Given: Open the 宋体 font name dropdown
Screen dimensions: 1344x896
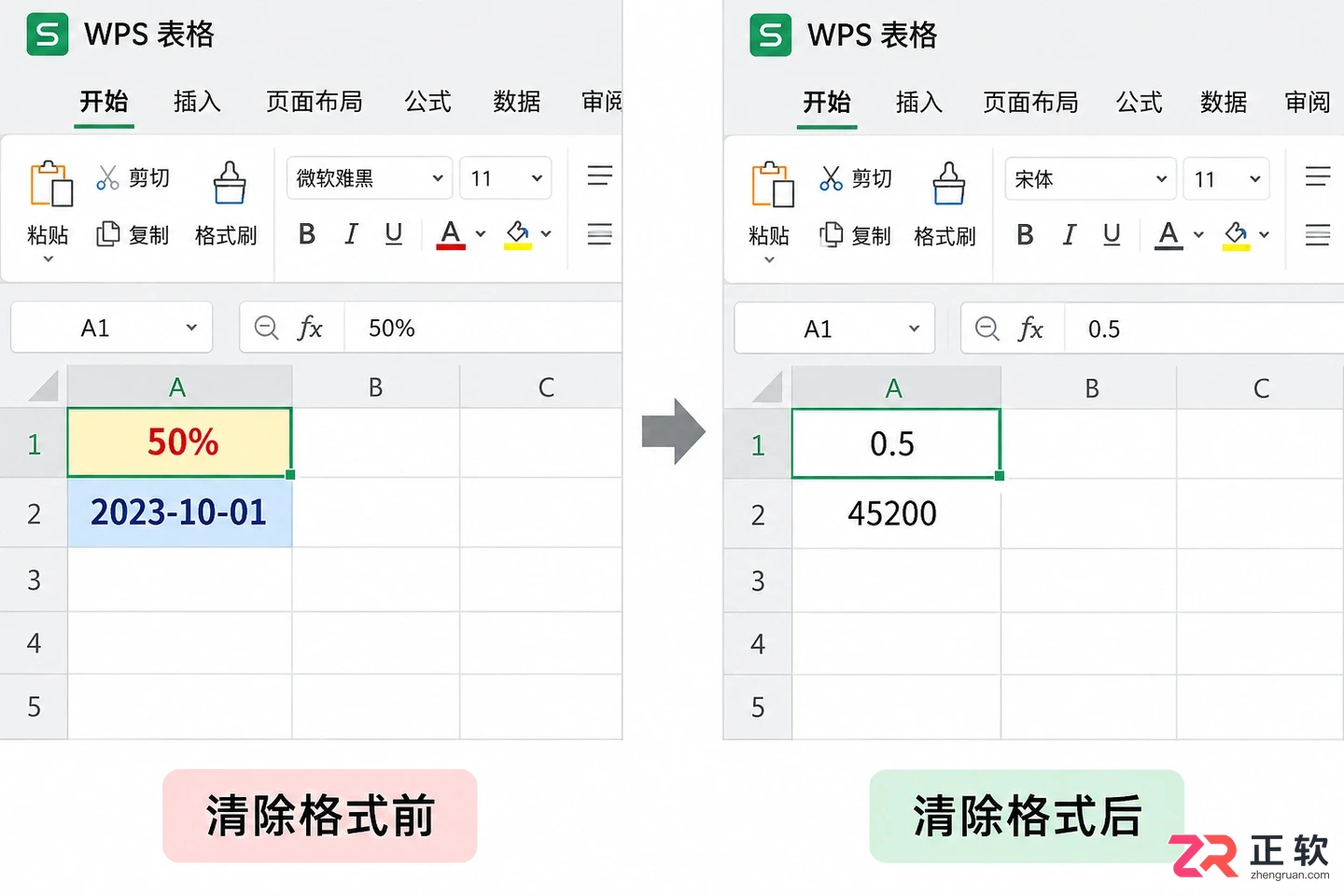Looking at the screenshot, I should [1161, 179].
